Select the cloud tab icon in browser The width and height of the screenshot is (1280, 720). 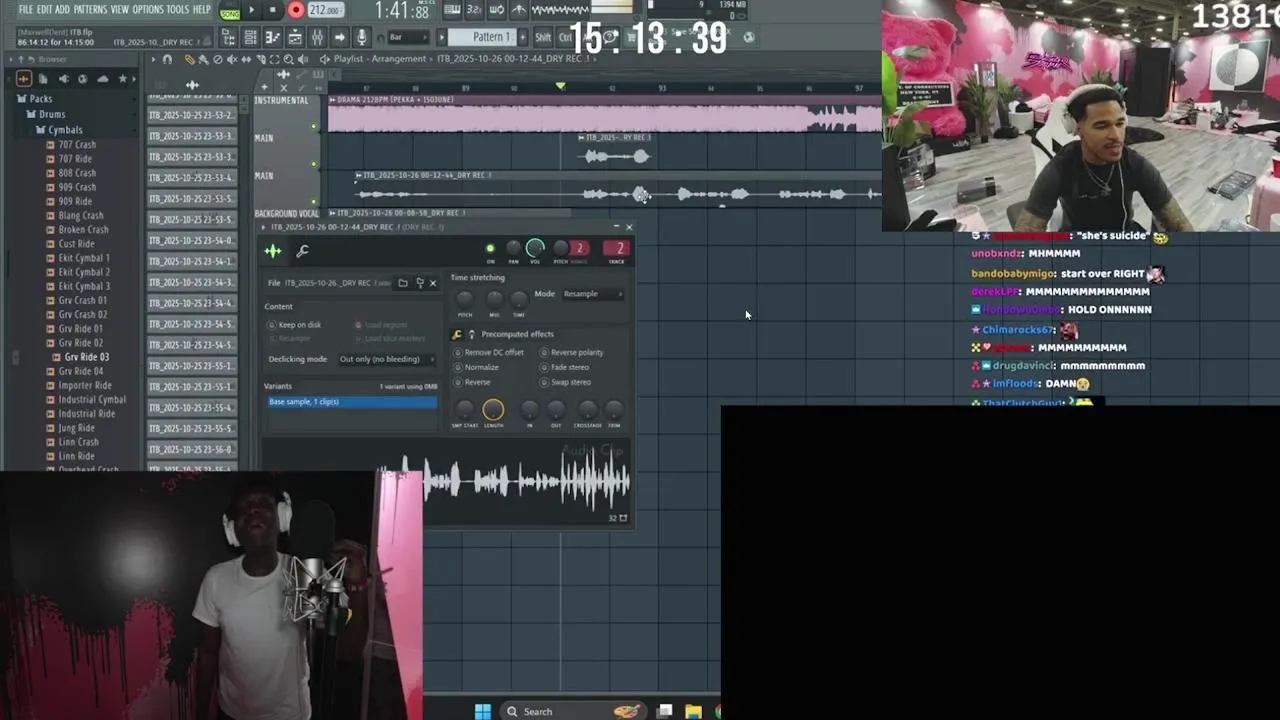click(103, 79)
